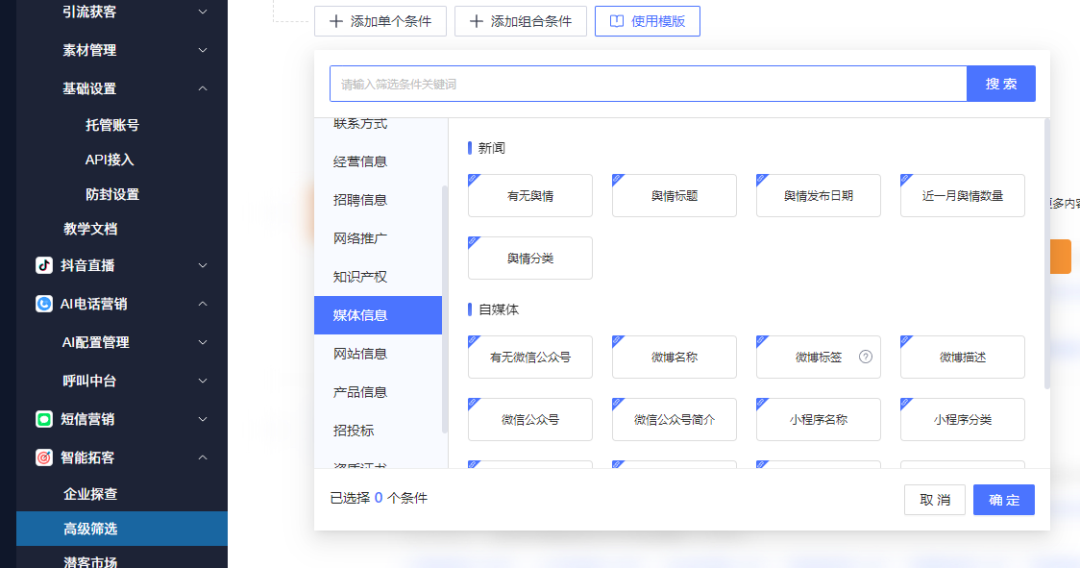Select the 舆情标题 filter condition
The image size is (1080, 568).
click(674, 196)
